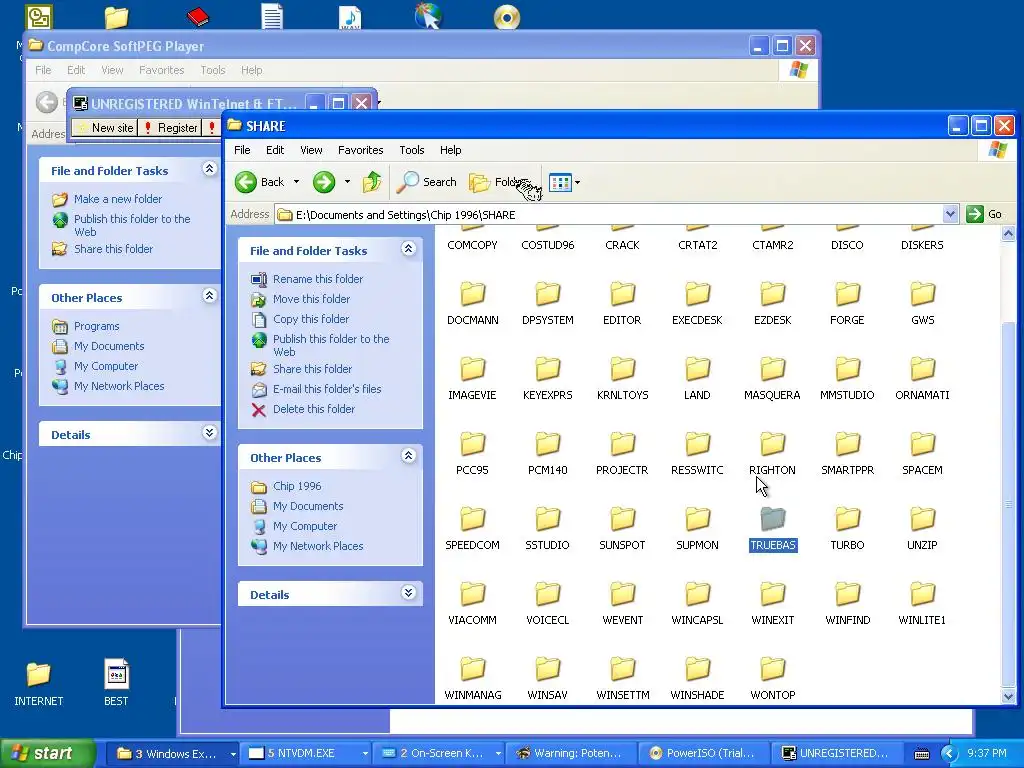Click Move this folder
Screen dimensions: 1024x768
(312, 299)
